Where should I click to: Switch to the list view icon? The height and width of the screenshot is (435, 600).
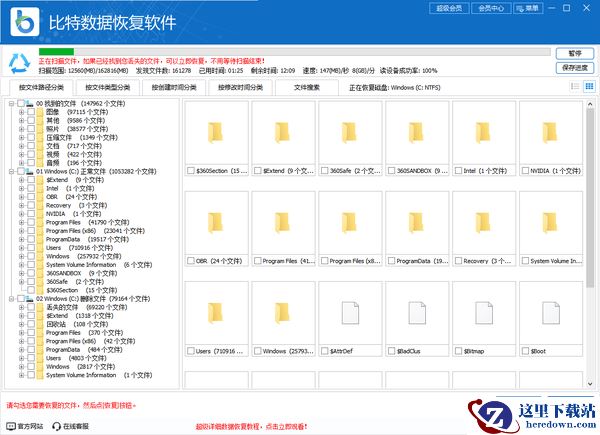tap(575, 86)
